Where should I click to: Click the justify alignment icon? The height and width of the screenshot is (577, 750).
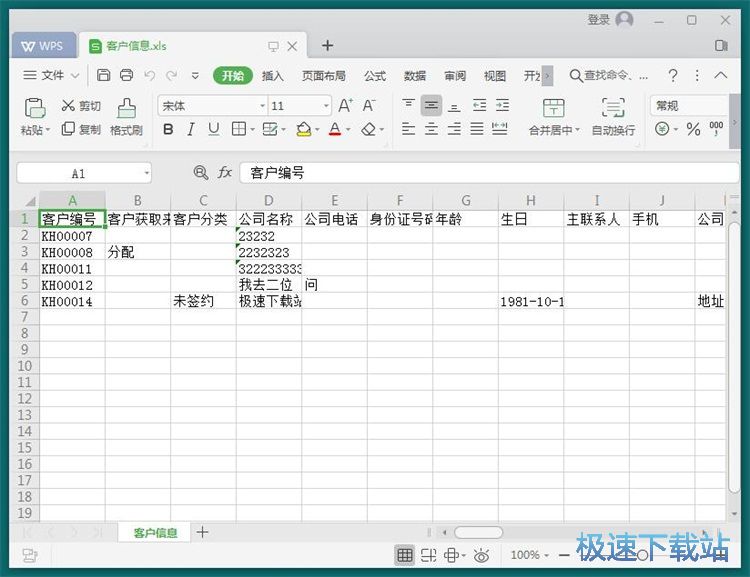(x=477, y=129)
